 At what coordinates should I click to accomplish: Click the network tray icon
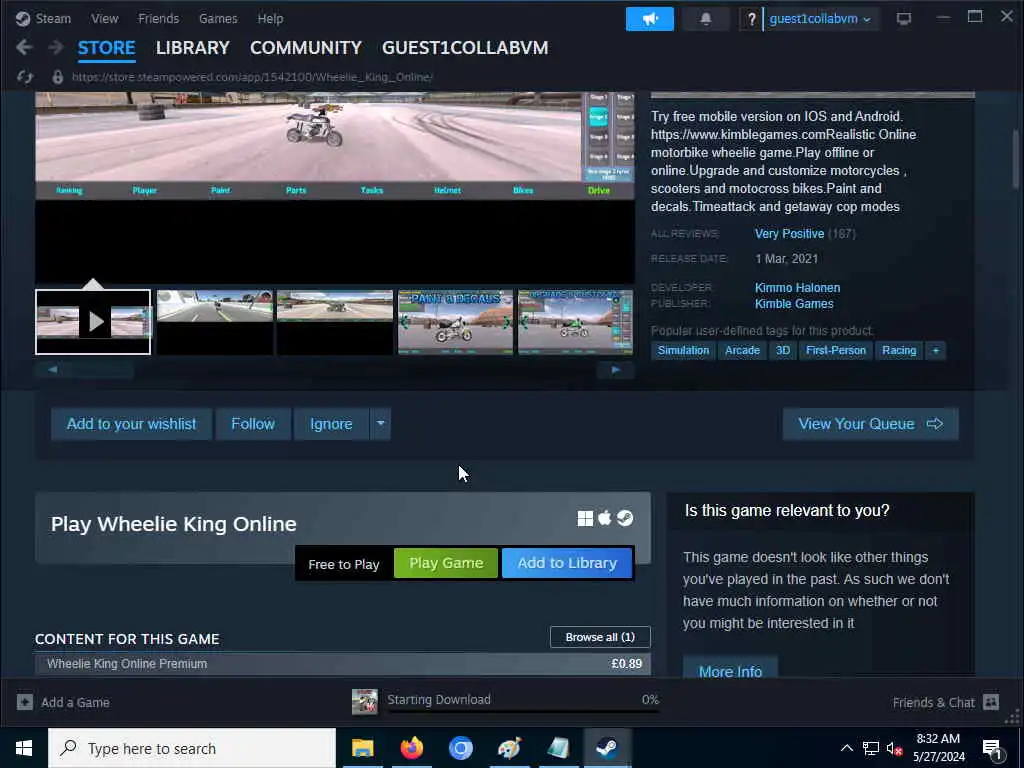point(871,748)
